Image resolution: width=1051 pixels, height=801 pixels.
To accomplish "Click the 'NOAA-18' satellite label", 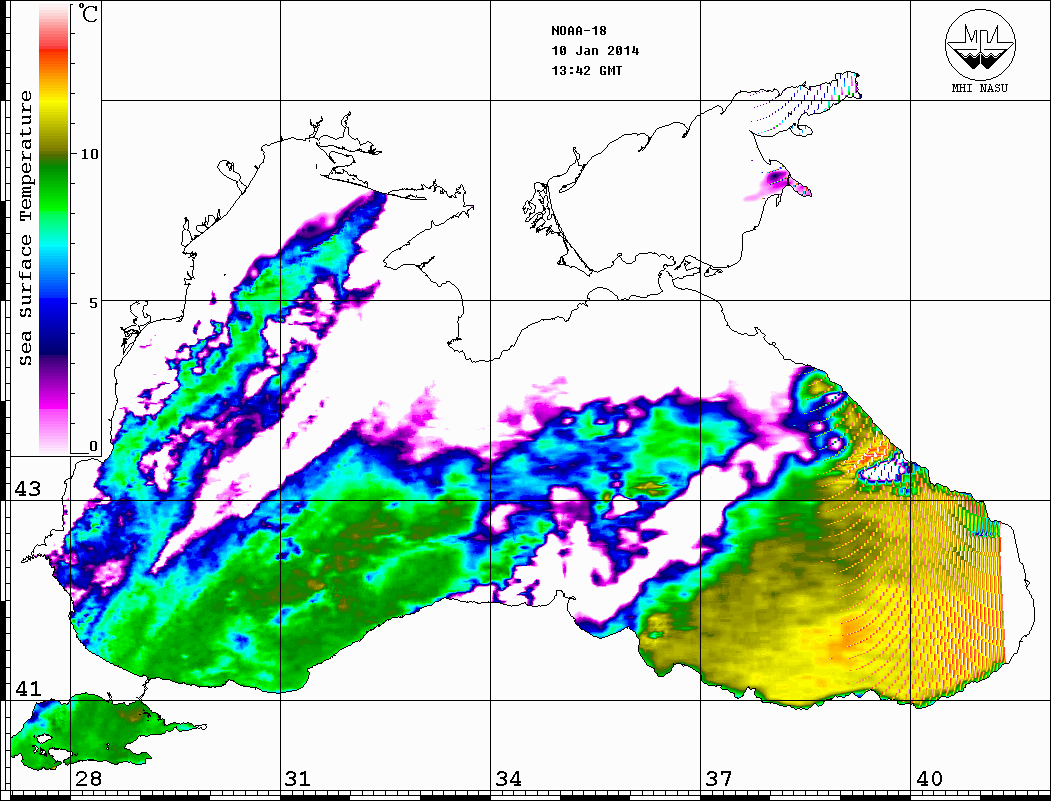I will click(x=579, y=31).
